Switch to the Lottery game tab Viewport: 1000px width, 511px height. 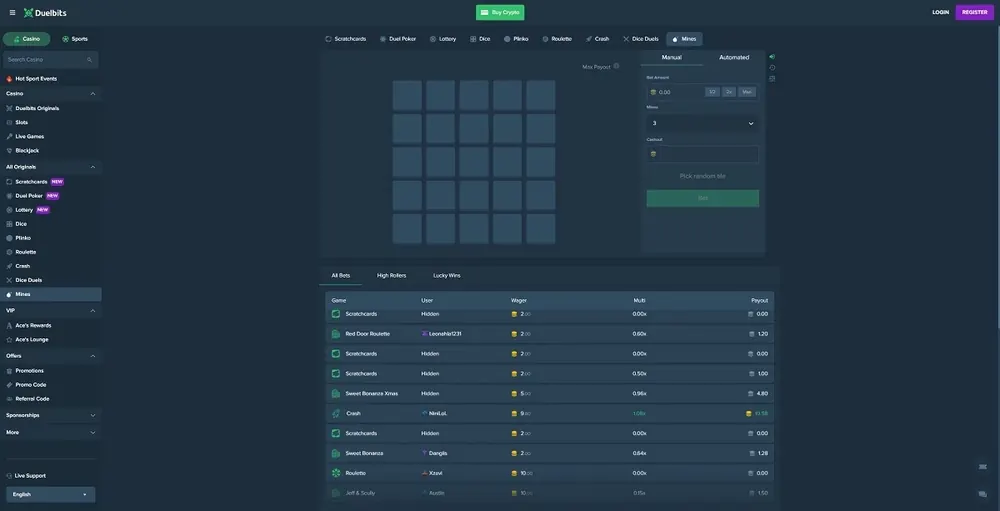[443, 39]
